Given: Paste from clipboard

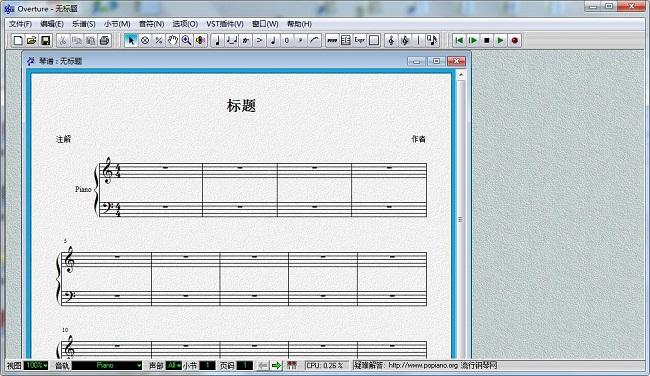Looking at the screenshot, I should [x=90, y=40].
